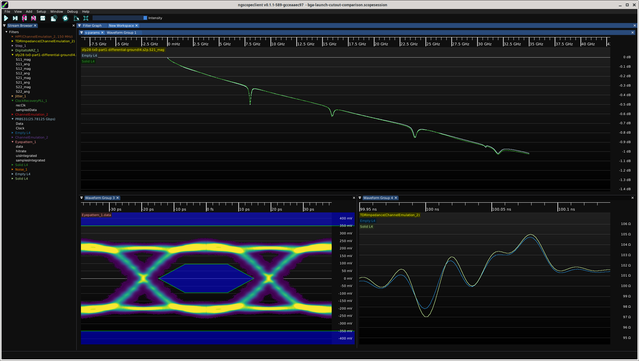Open the history toolbar icon
The image size is (639, 361).
(53, 18)
